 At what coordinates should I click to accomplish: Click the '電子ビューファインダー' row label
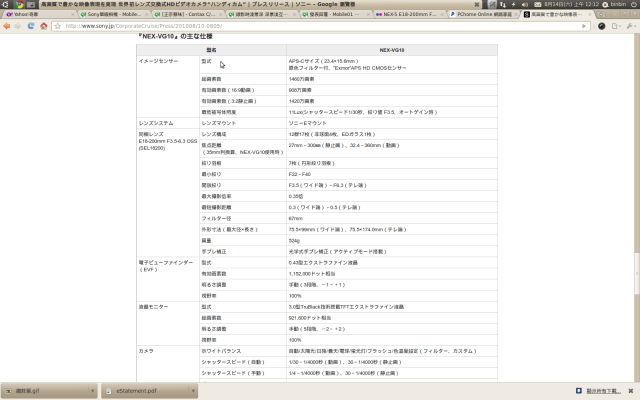166,263
